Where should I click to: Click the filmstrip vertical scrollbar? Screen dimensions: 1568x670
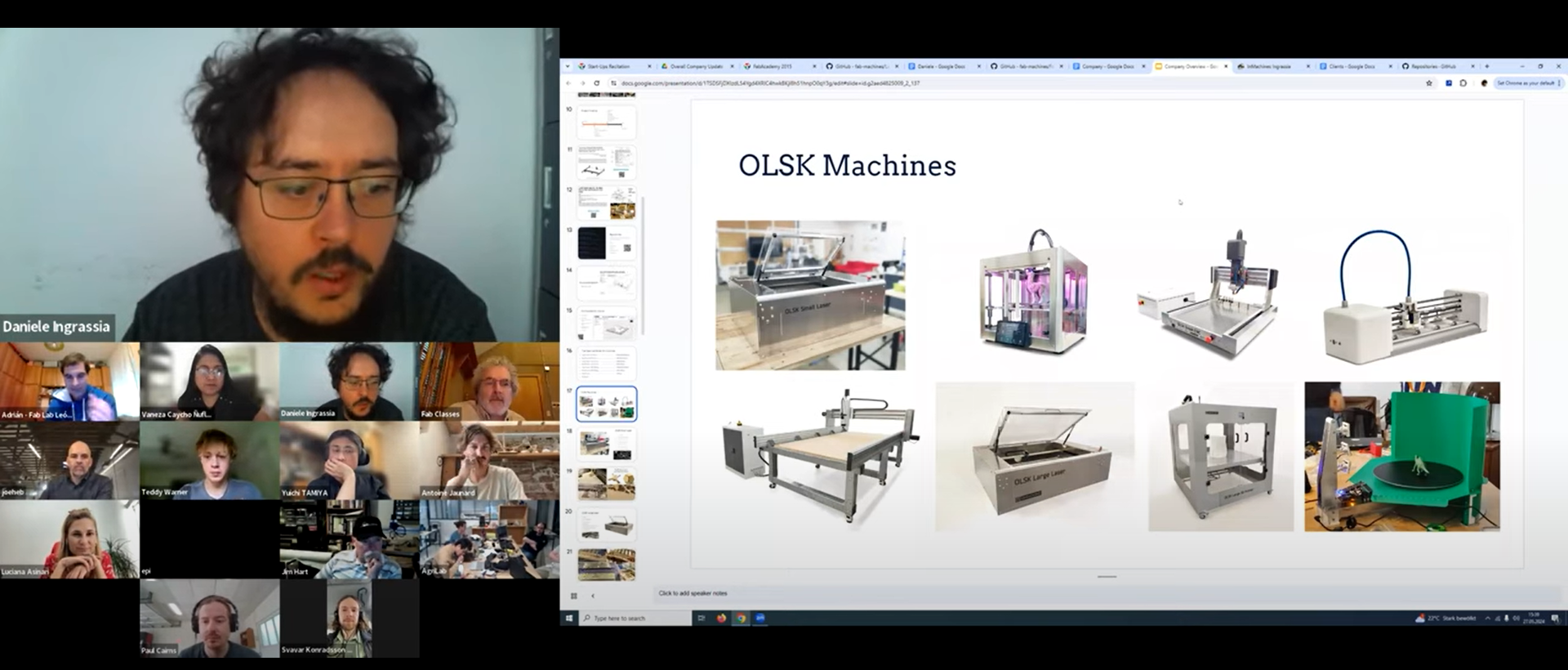(644, 266)
